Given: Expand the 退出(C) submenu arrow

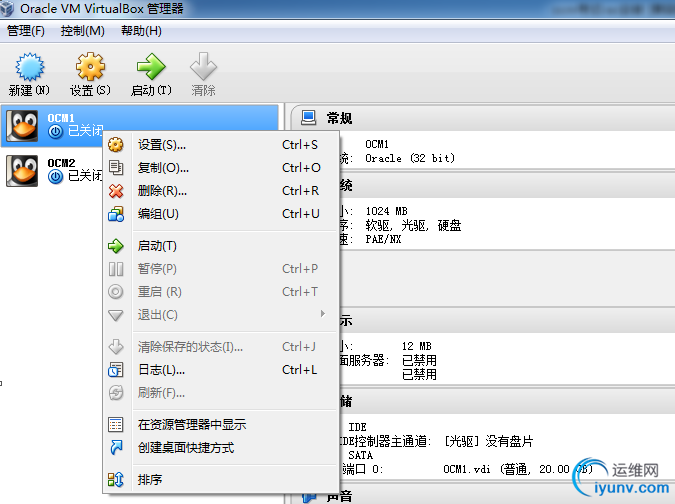Looking at the screenshot, I should click(323, 314).
